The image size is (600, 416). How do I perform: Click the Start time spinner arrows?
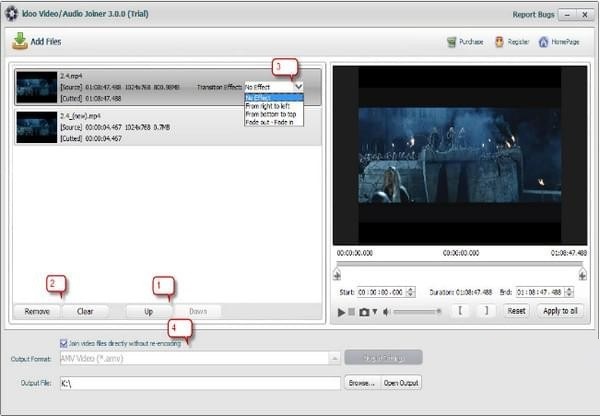point(411,292)
